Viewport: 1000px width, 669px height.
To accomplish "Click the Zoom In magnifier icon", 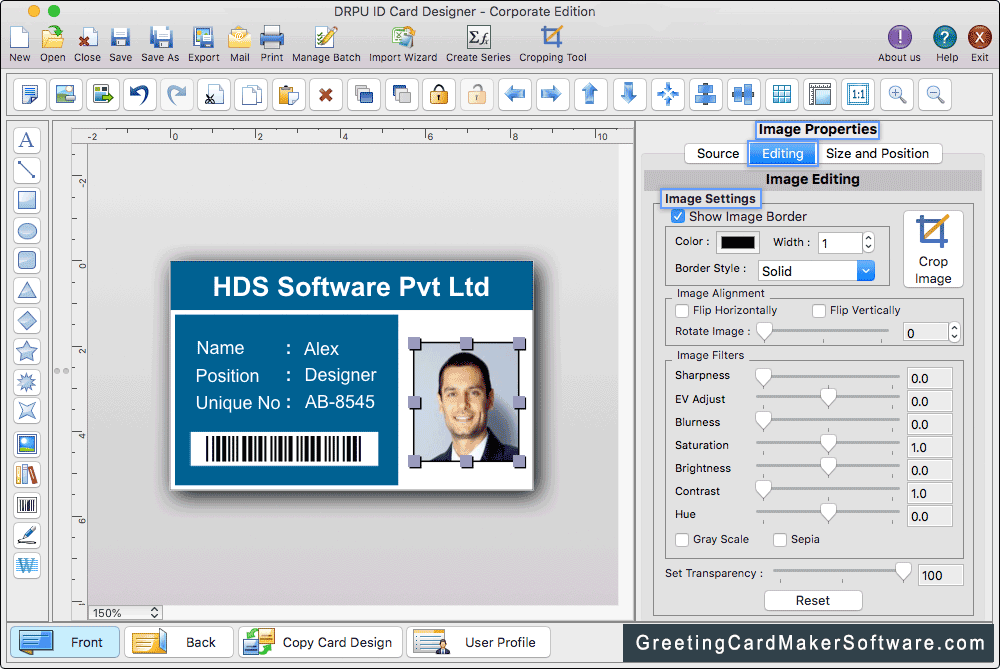I will [x=897, y=94].
